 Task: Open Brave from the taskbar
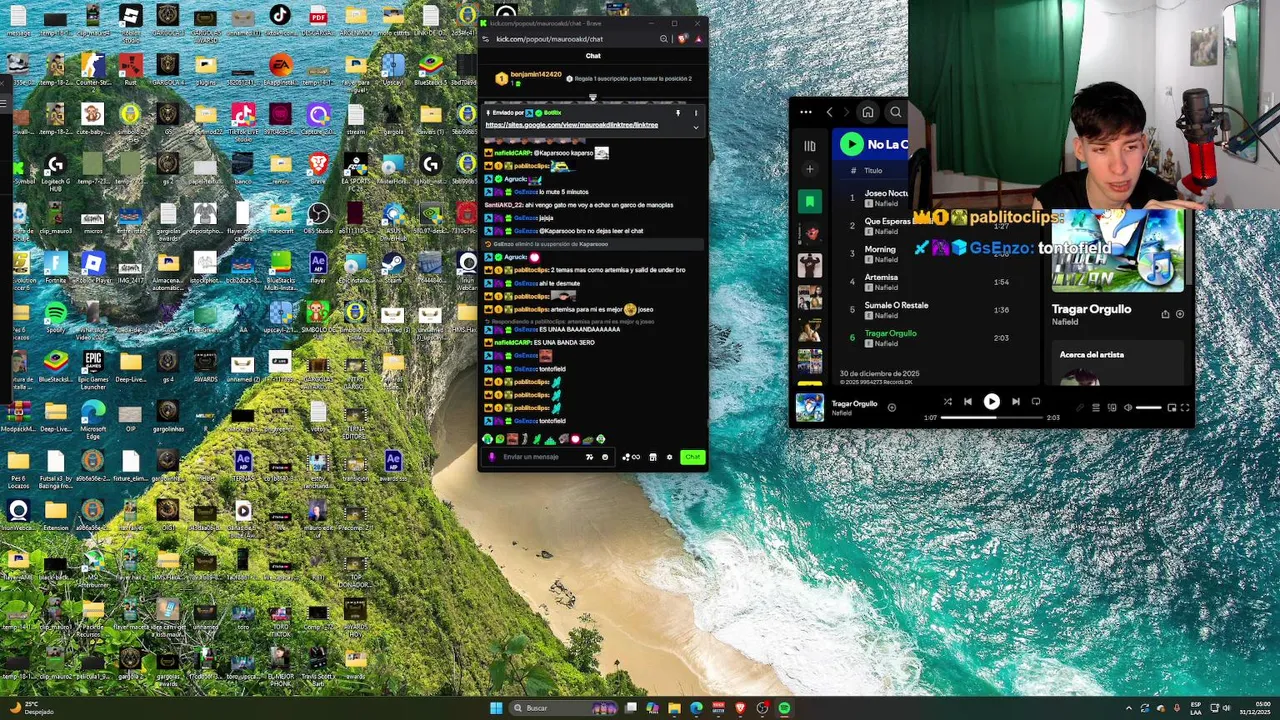(x=740, y=708)
